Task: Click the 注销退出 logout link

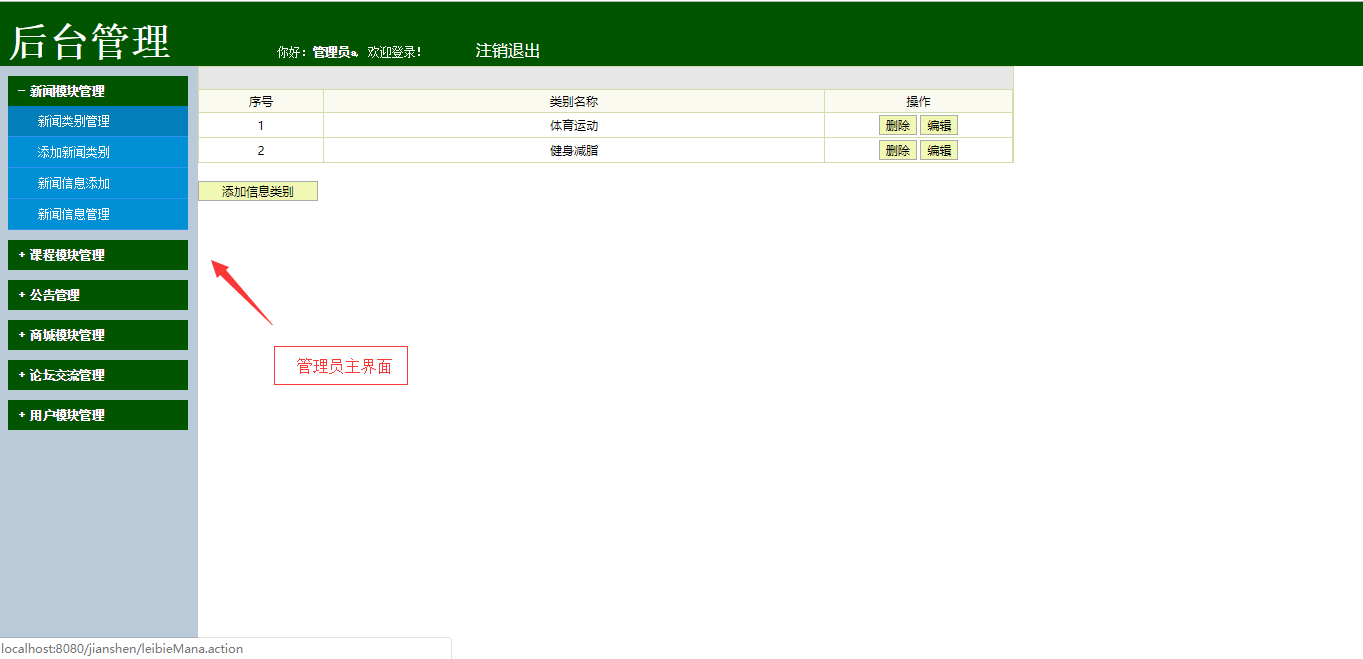Action: tap(508, 51)
